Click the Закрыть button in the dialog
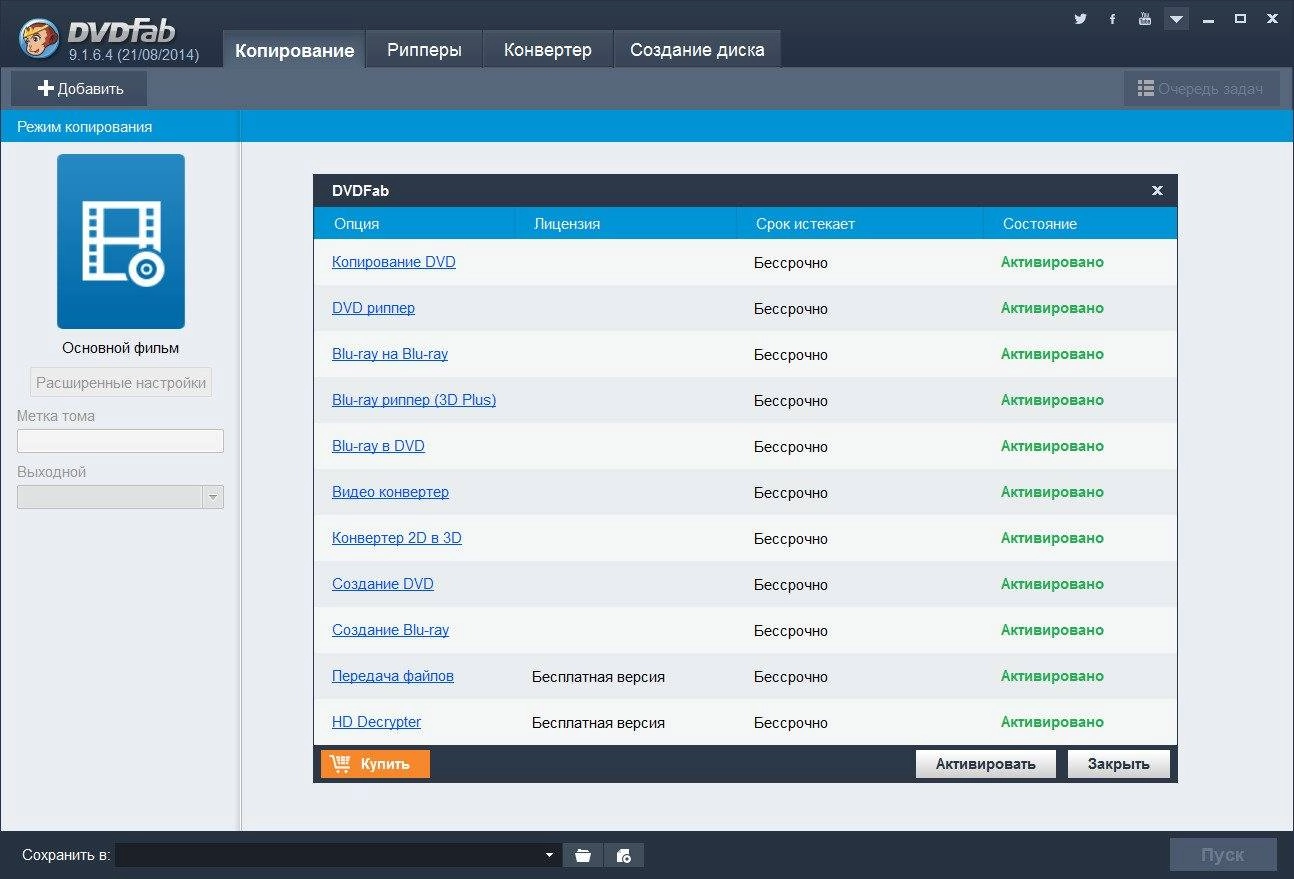This screenshot has width=1294, height=879. point(1119,764)
